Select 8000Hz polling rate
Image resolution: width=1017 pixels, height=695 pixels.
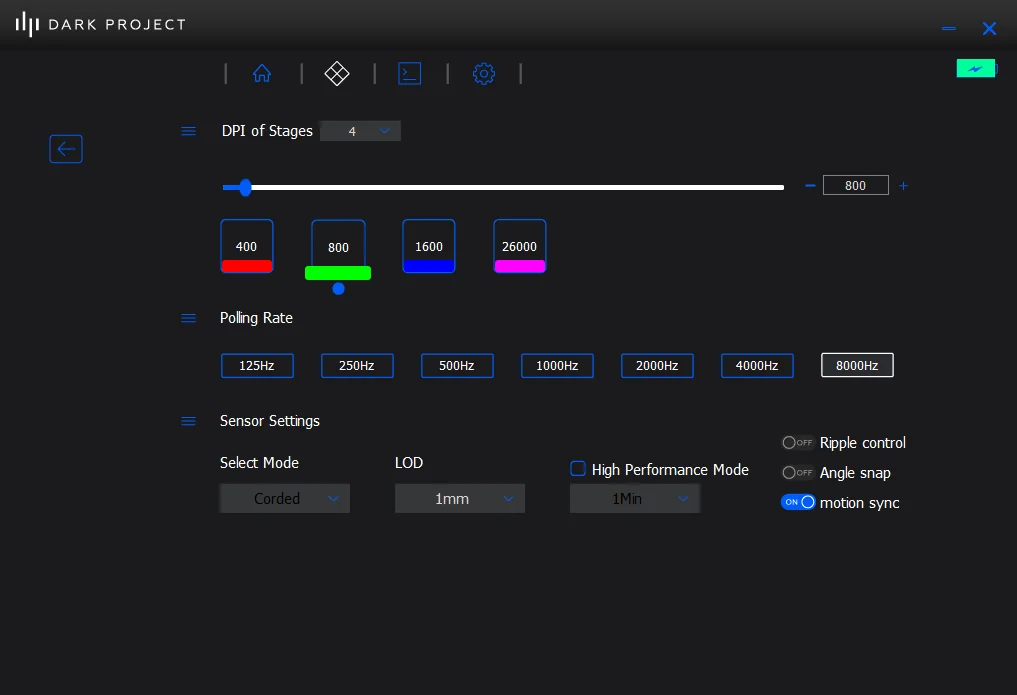(x=857, y=365)
